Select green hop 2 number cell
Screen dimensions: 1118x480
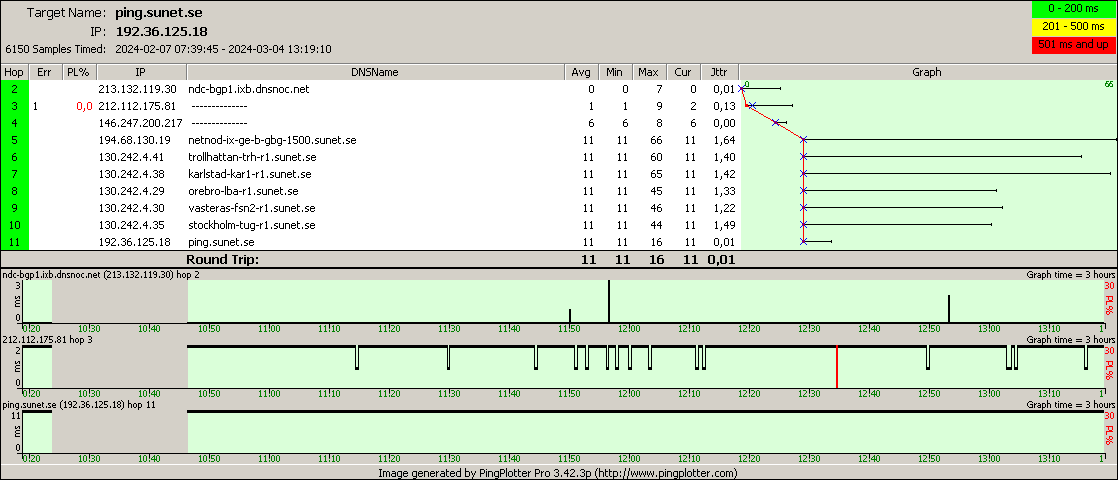point(15,89)
